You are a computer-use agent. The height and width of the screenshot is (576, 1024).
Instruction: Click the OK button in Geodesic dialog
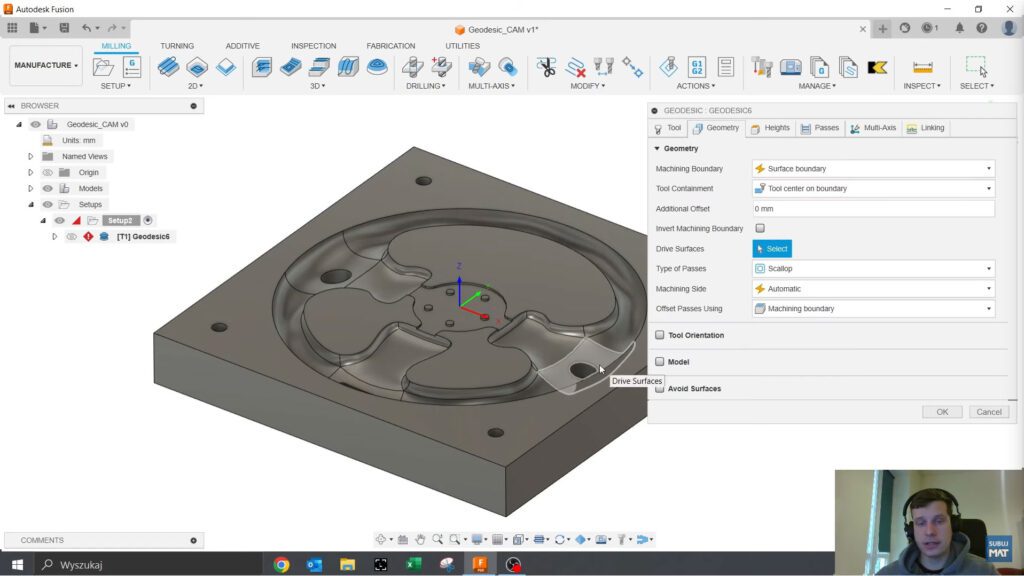tap(941, 412)
